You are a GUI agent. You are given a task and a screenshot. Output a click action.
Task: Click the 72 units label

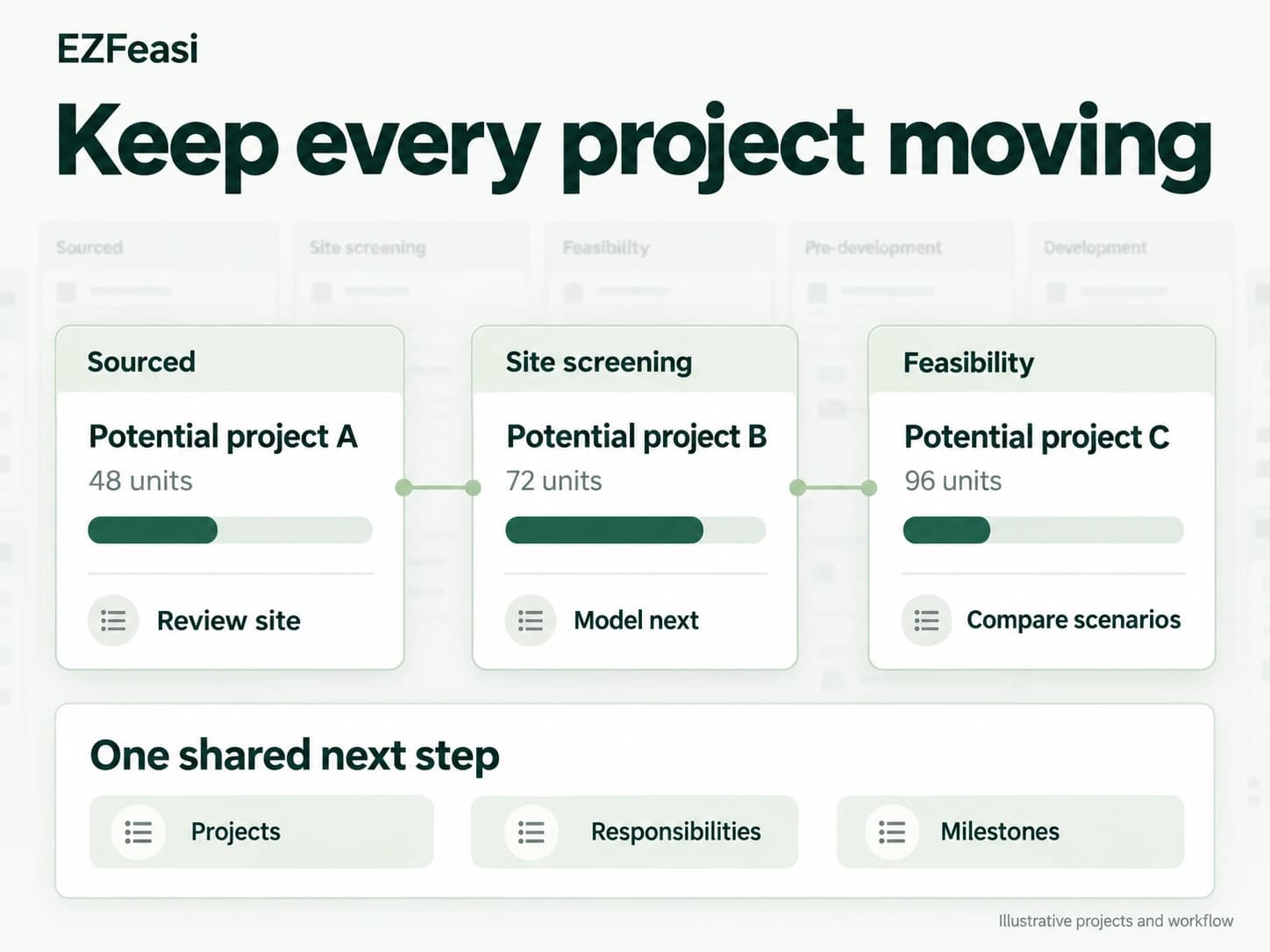(x=554, y=480)
